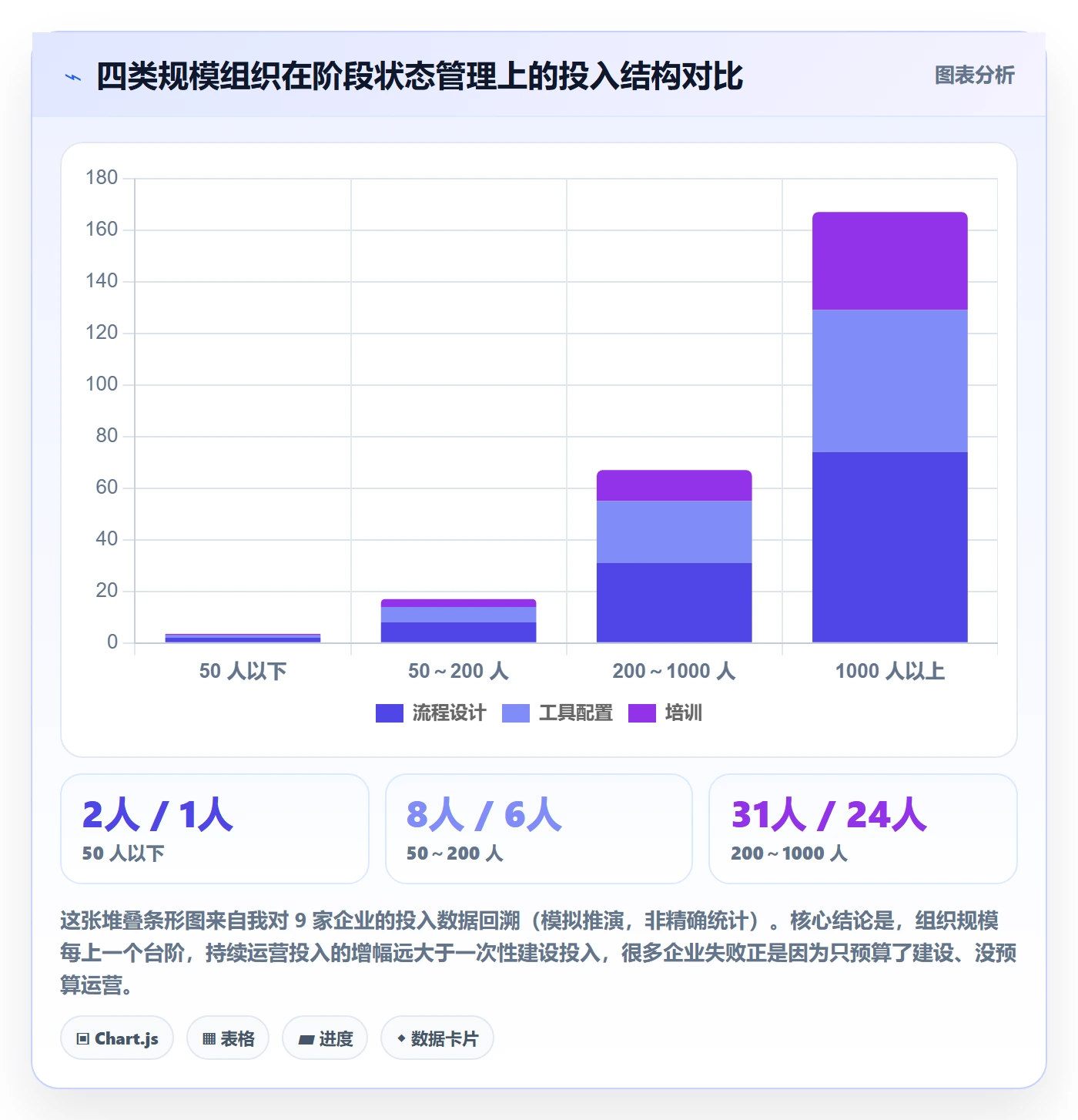Toggle the 培训 legend color swatch
Screen dimensions: 1078x1120
click(642, 713)
